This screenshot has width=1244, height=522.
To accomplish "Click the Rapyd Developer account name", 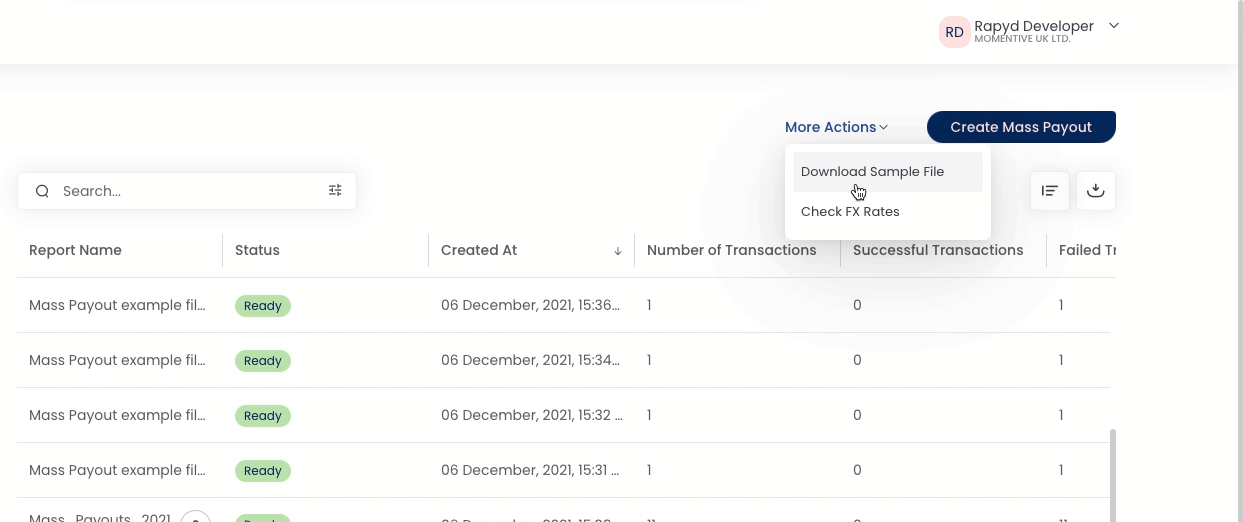I will click(1034, 26).
